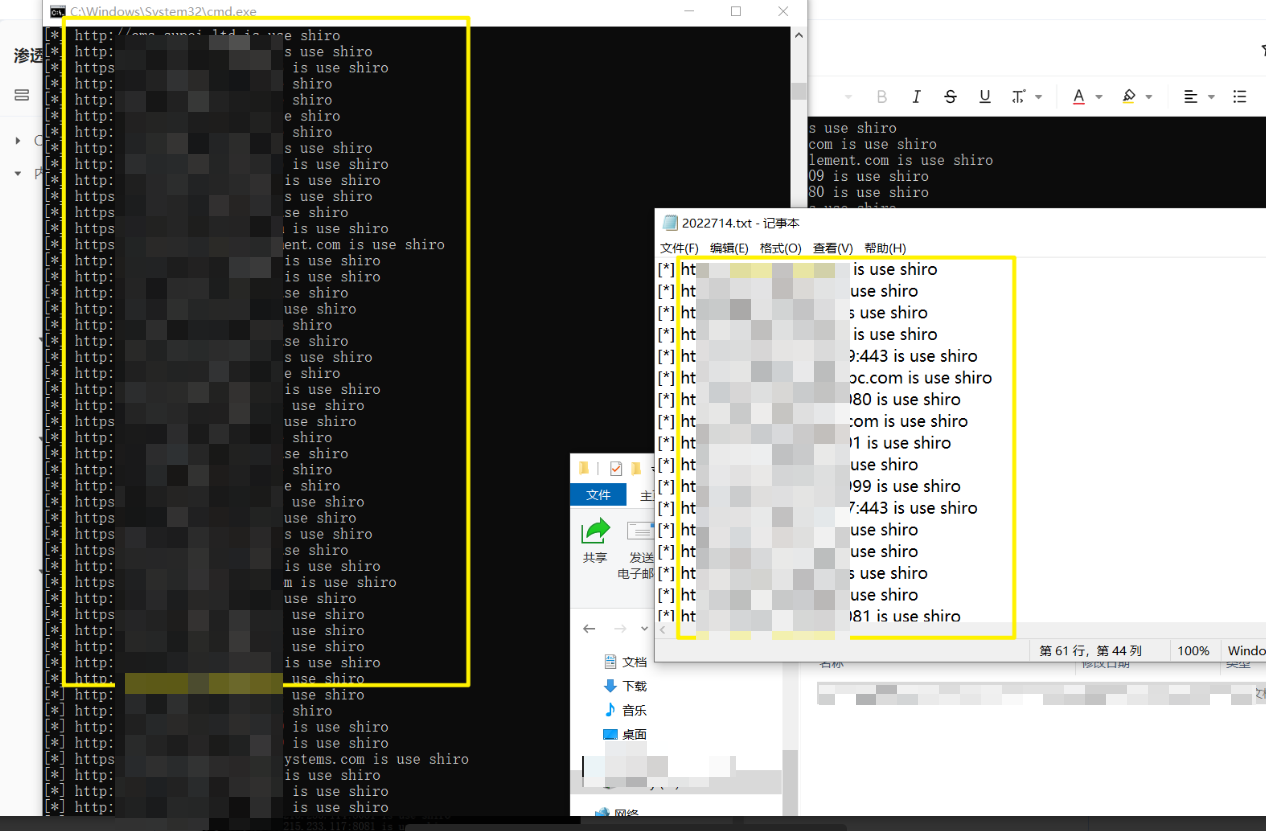Apply underline formatting in the editor toolbar
Screen dimensions: 1266x831
tap(985, 97)
